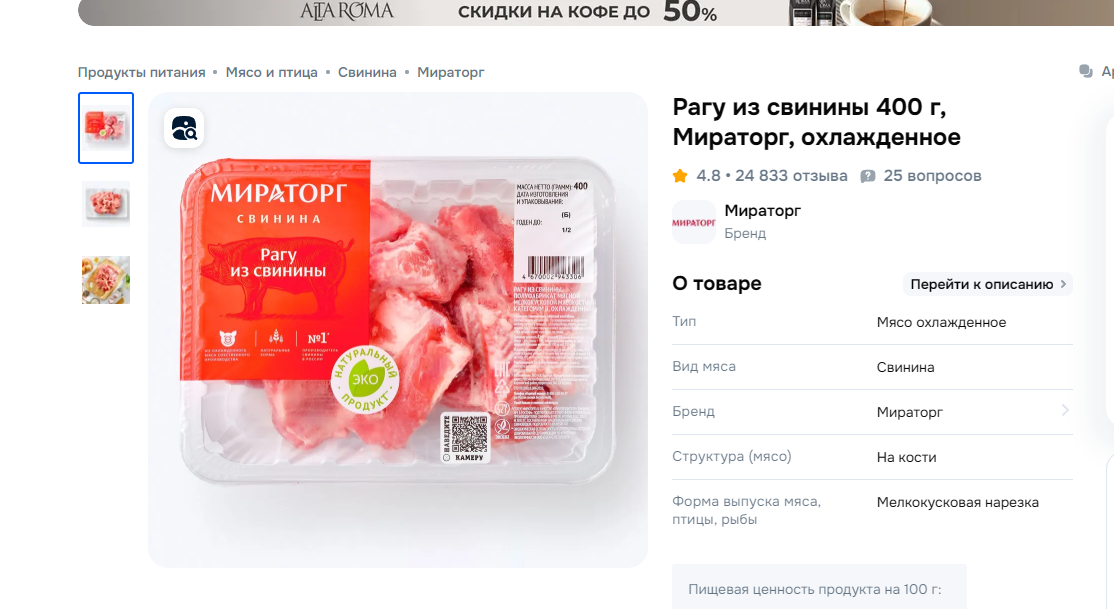Open the 24 833 отзыва reviews link

(x=791, y=176)
